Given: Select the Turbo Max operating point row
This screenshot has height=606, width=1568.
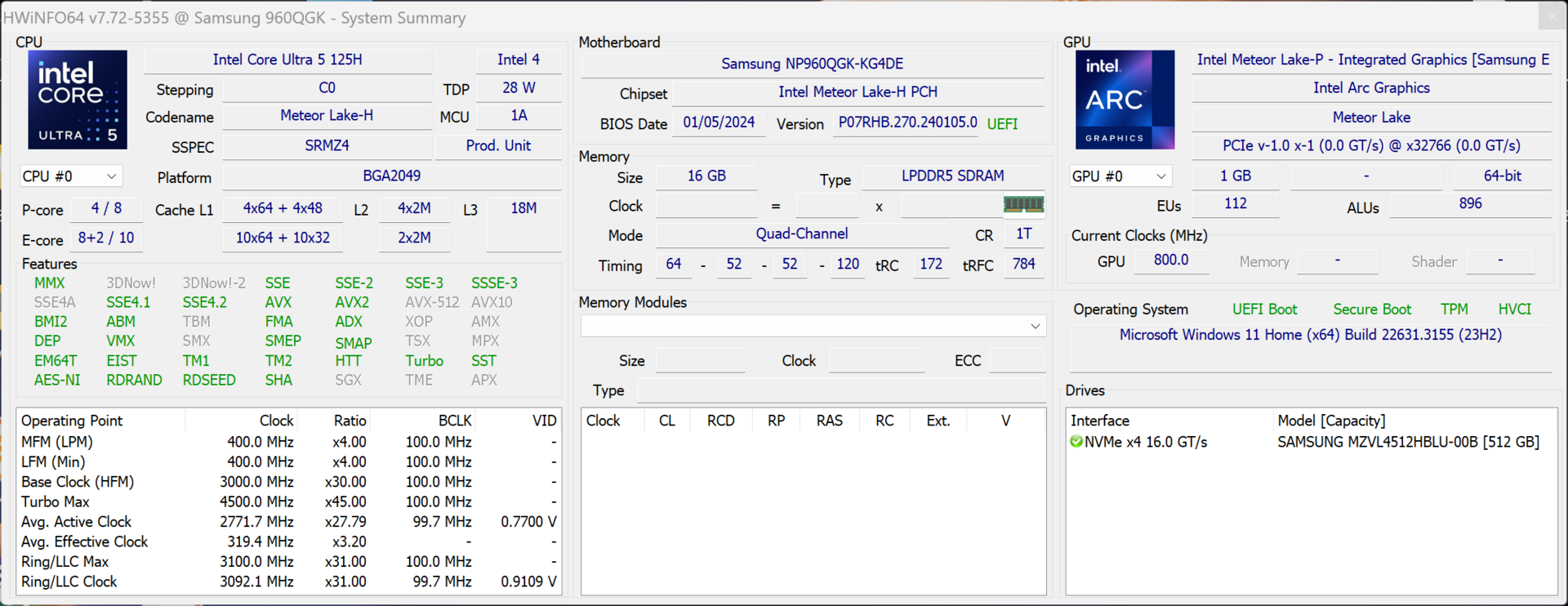Looking at the screenshot, I should 289,502.
